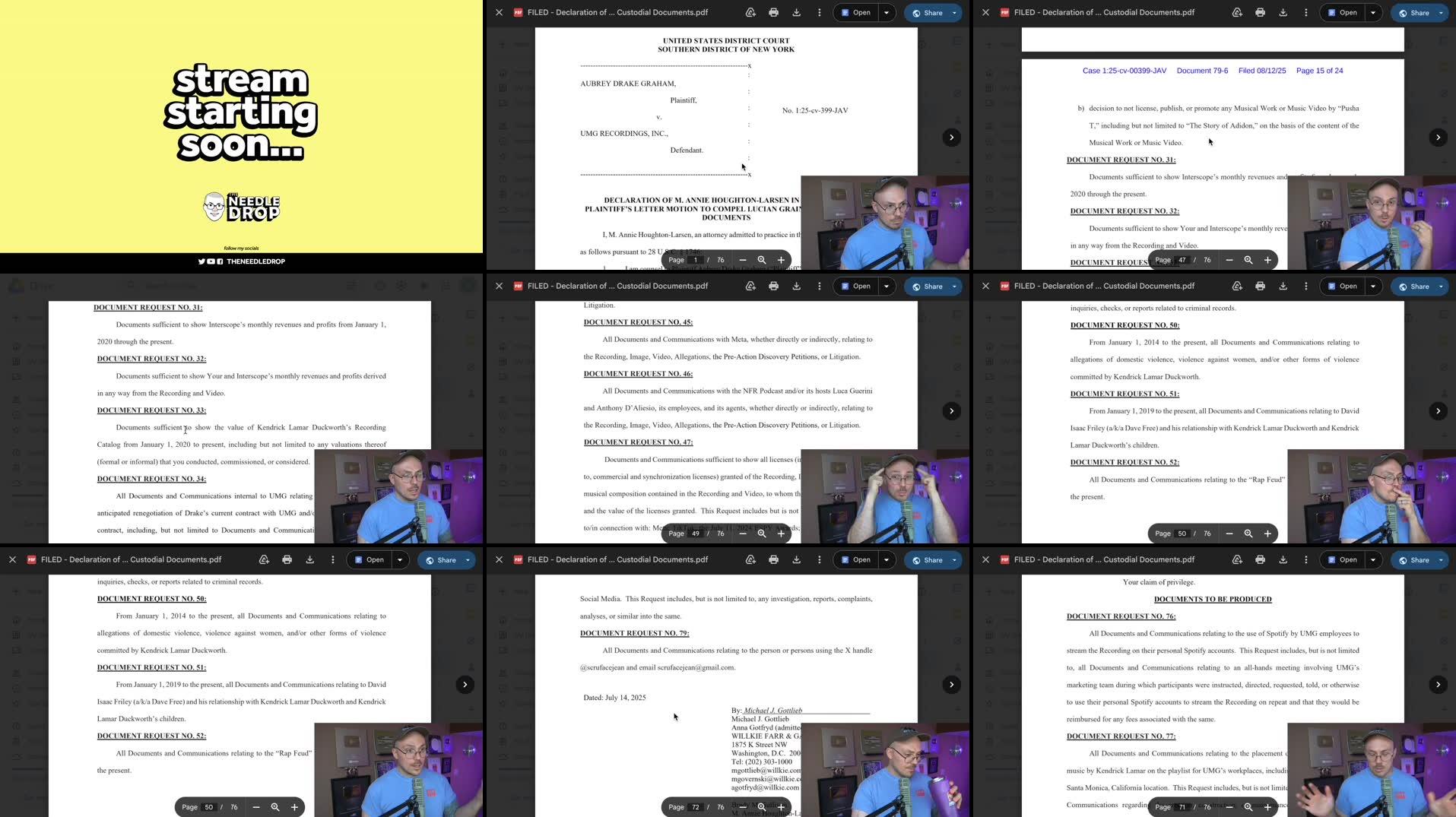Add to Drive in page 49 viewer

coord(750,287)
